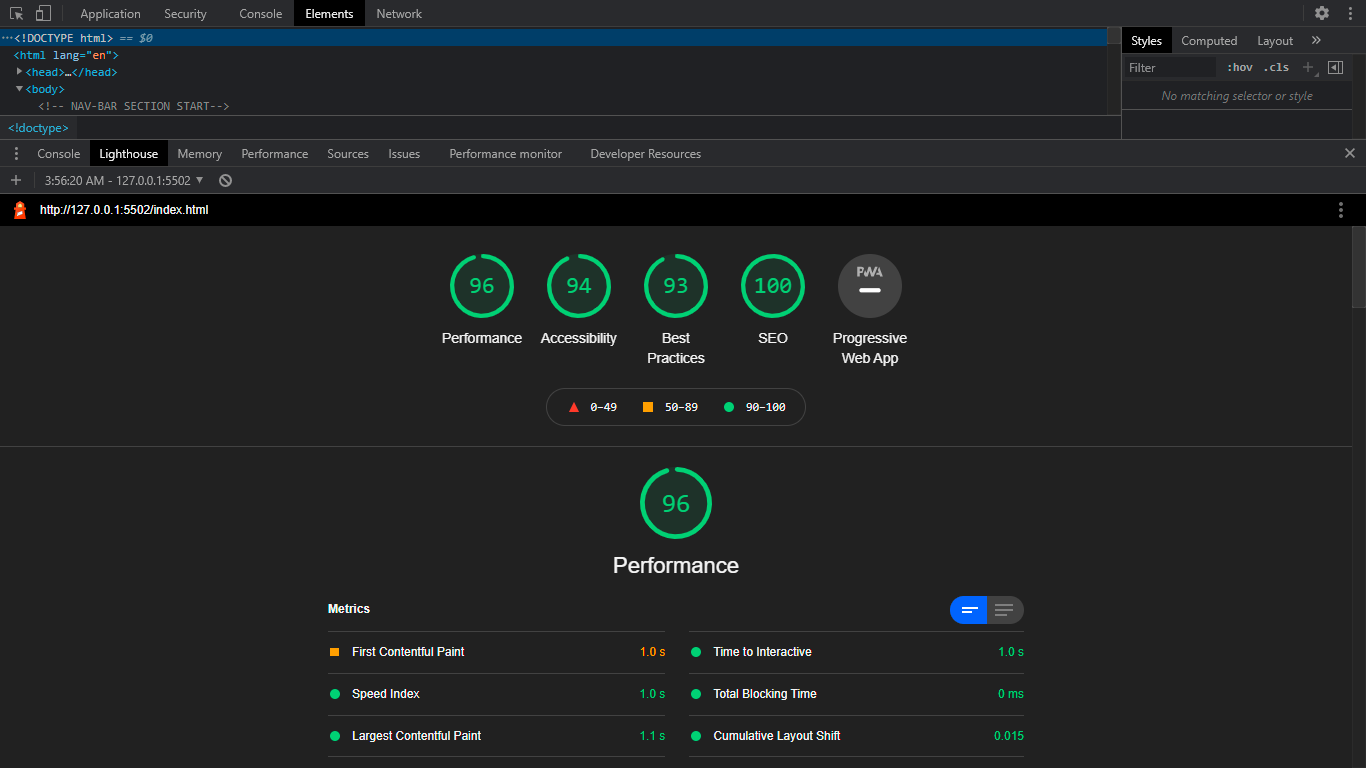Click the Filter styles input field
Image resolution: width=1366 pixels, height=768 pixels.
1170,67
